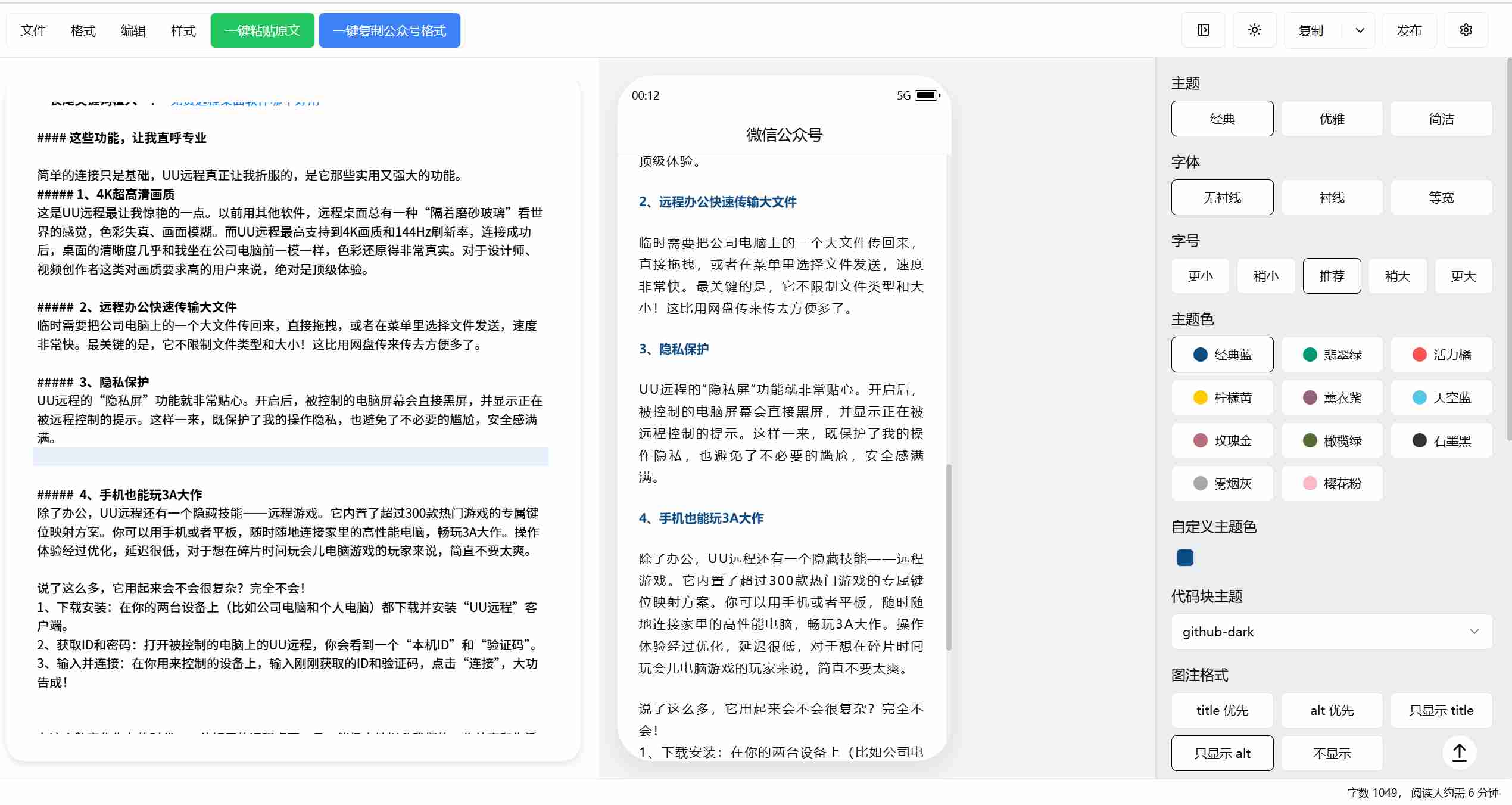The height and width of the screenshot is (805, 1512).
Task: Pick the 薰衣紫 theme color
Action: [x=1332, y=397]
